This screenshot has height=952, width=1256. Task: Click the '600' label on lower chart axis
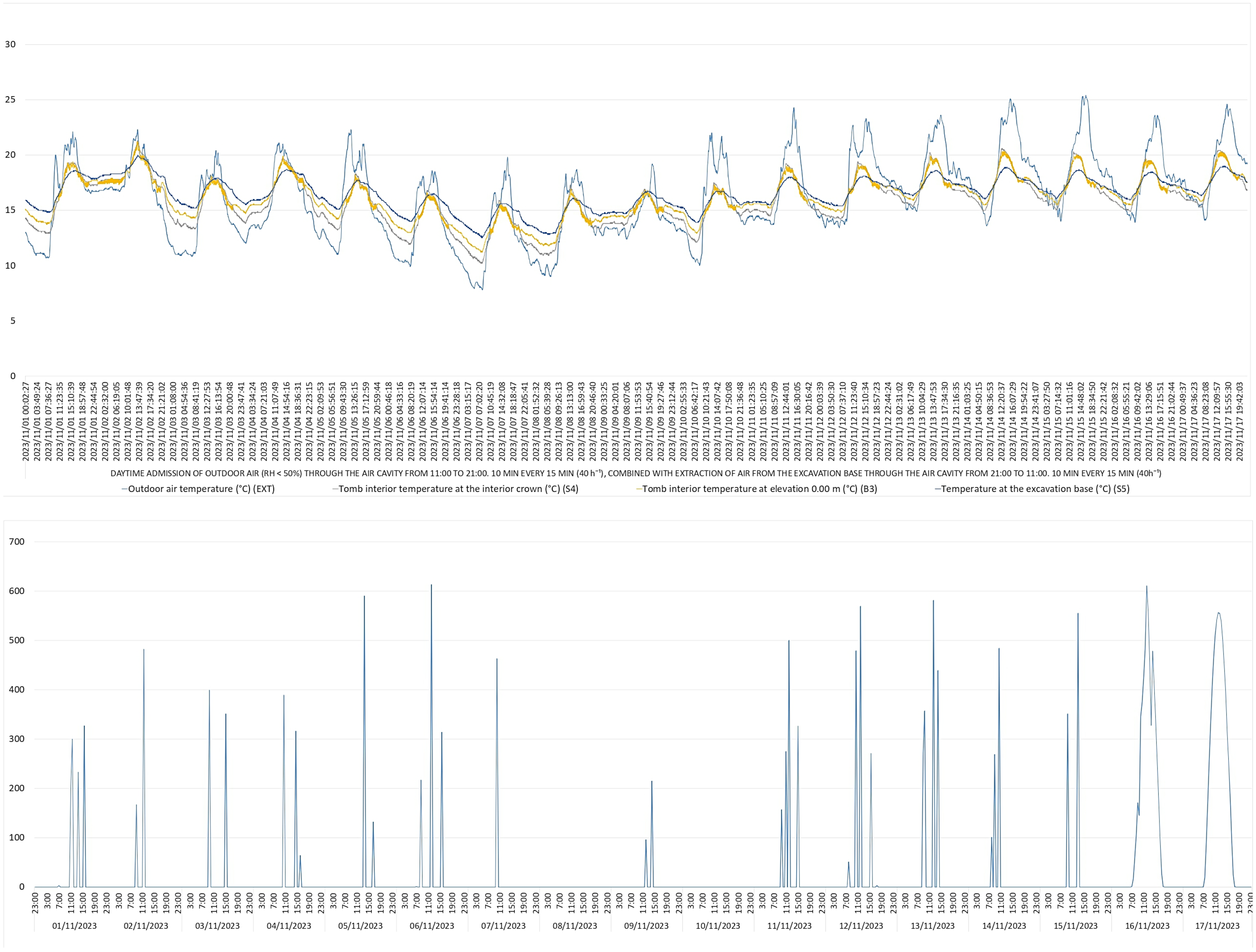pos(16,591)
